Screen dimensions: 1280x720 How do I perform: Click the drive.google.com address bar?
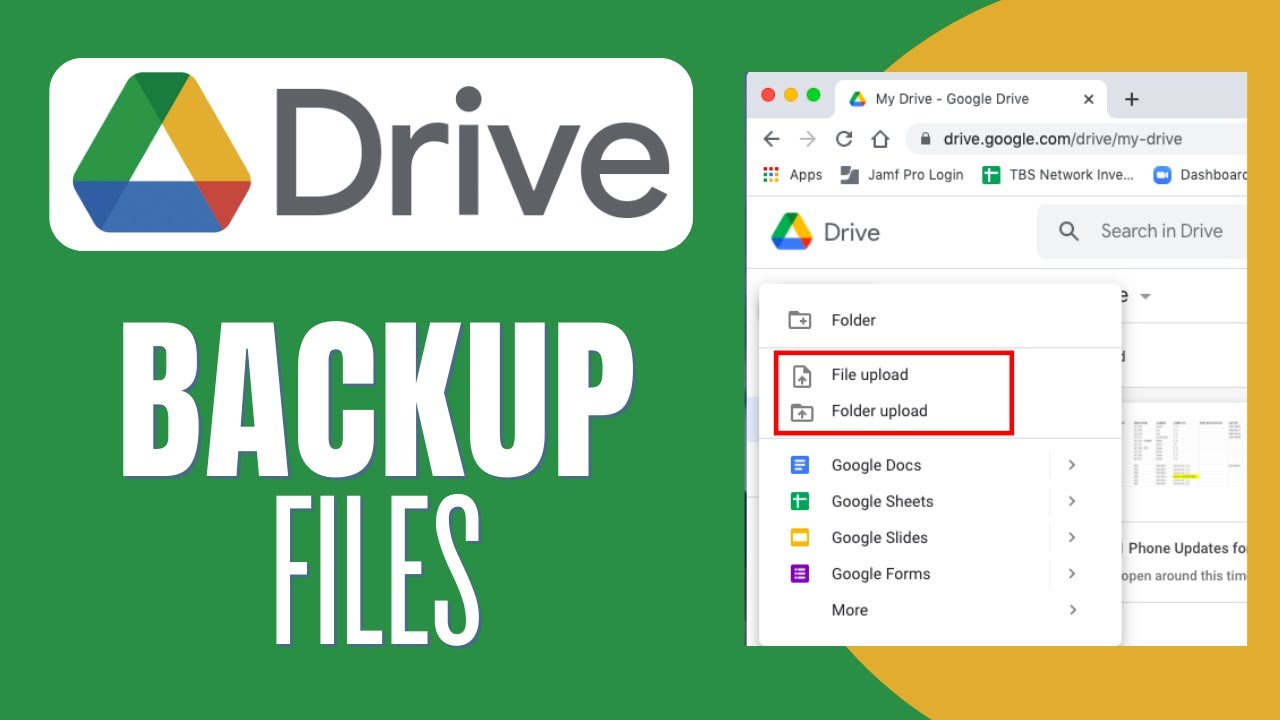1076,139
